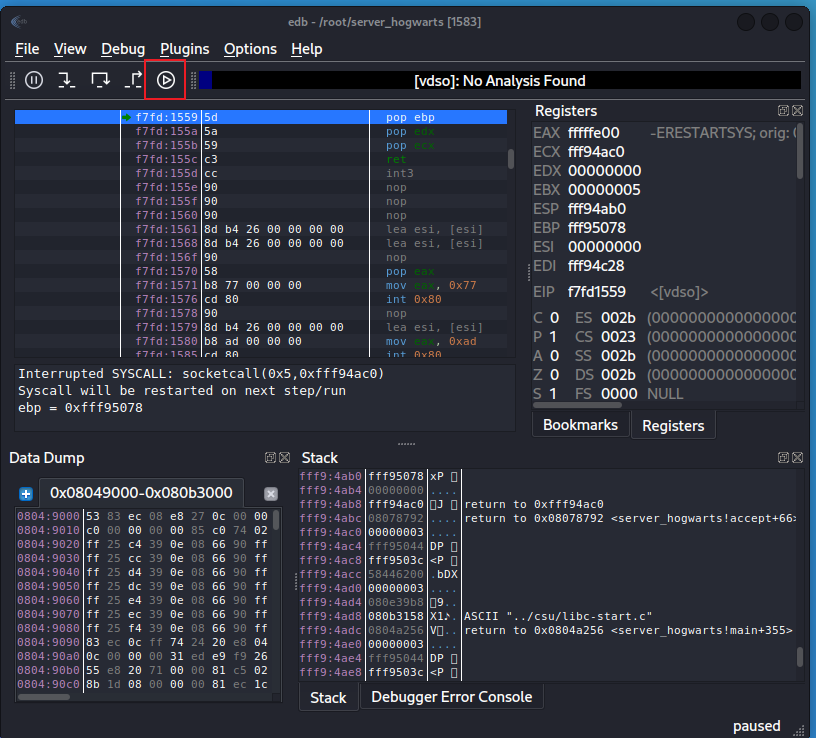The width and height of the screenshot is (816, 738).
Task: Switch to the Bookmarks tab
Action: [x=580, y=425]
